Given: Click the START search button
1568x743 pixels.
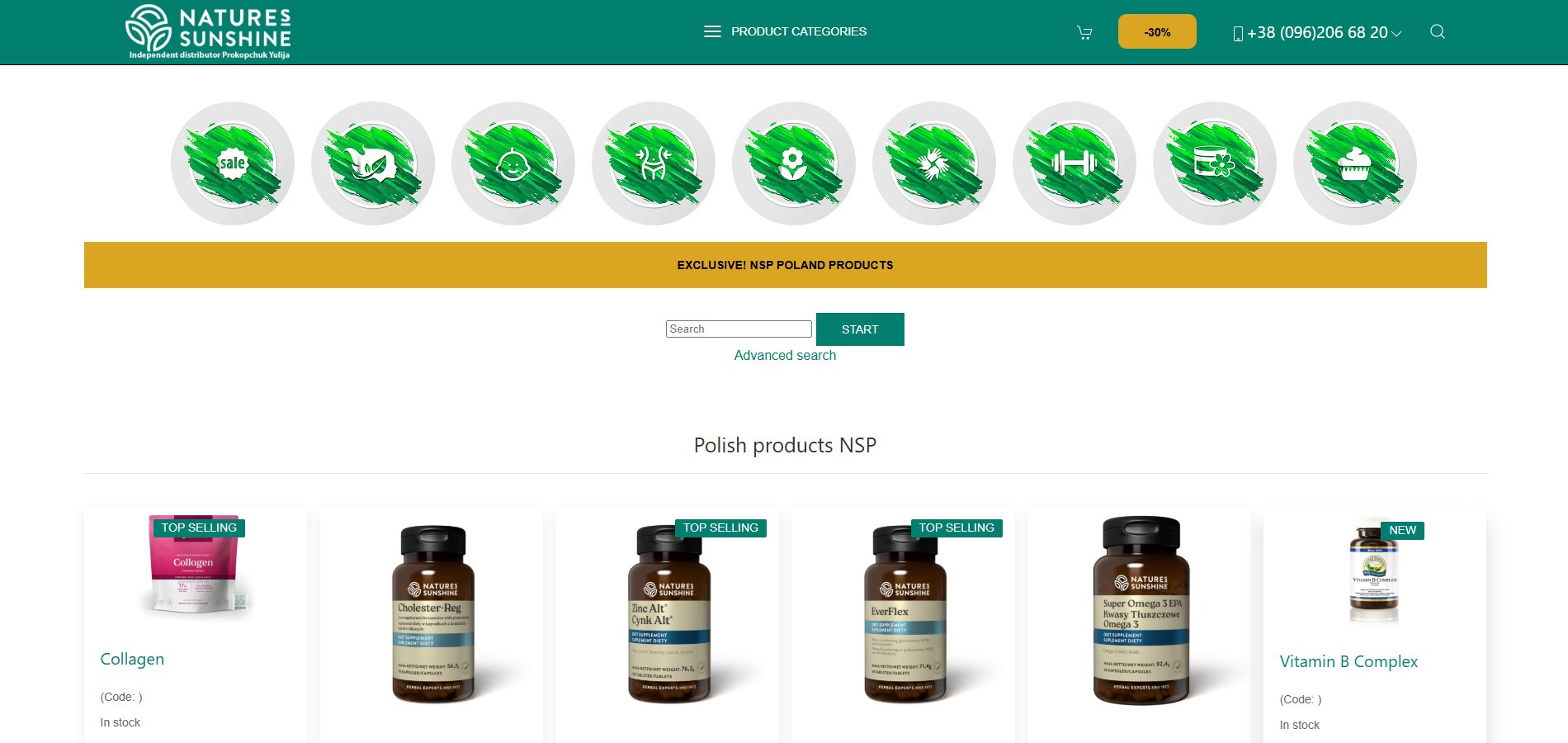Looking at the screenshot, I should (860, 329).
